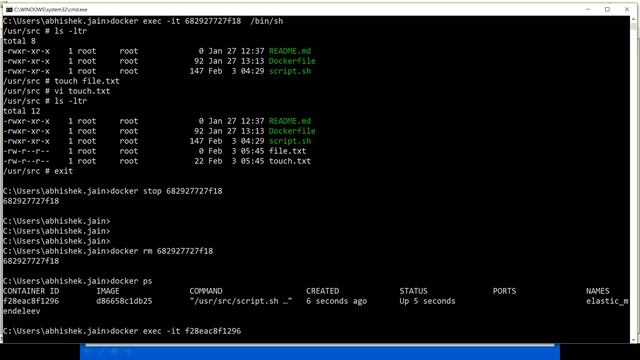
Task: Click the STATUS column header
Action: click(413, 291)
